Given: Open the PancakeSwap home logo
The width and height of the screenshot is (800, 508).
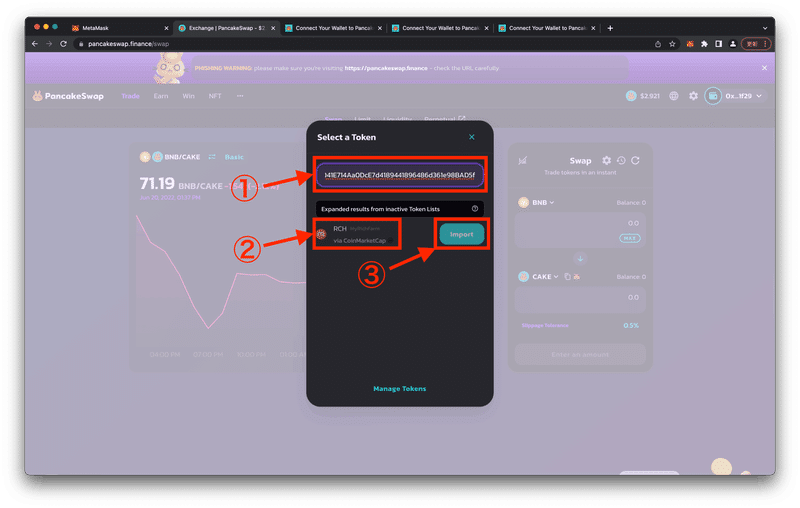Looking at the screenshot, I should pos(68,96).
